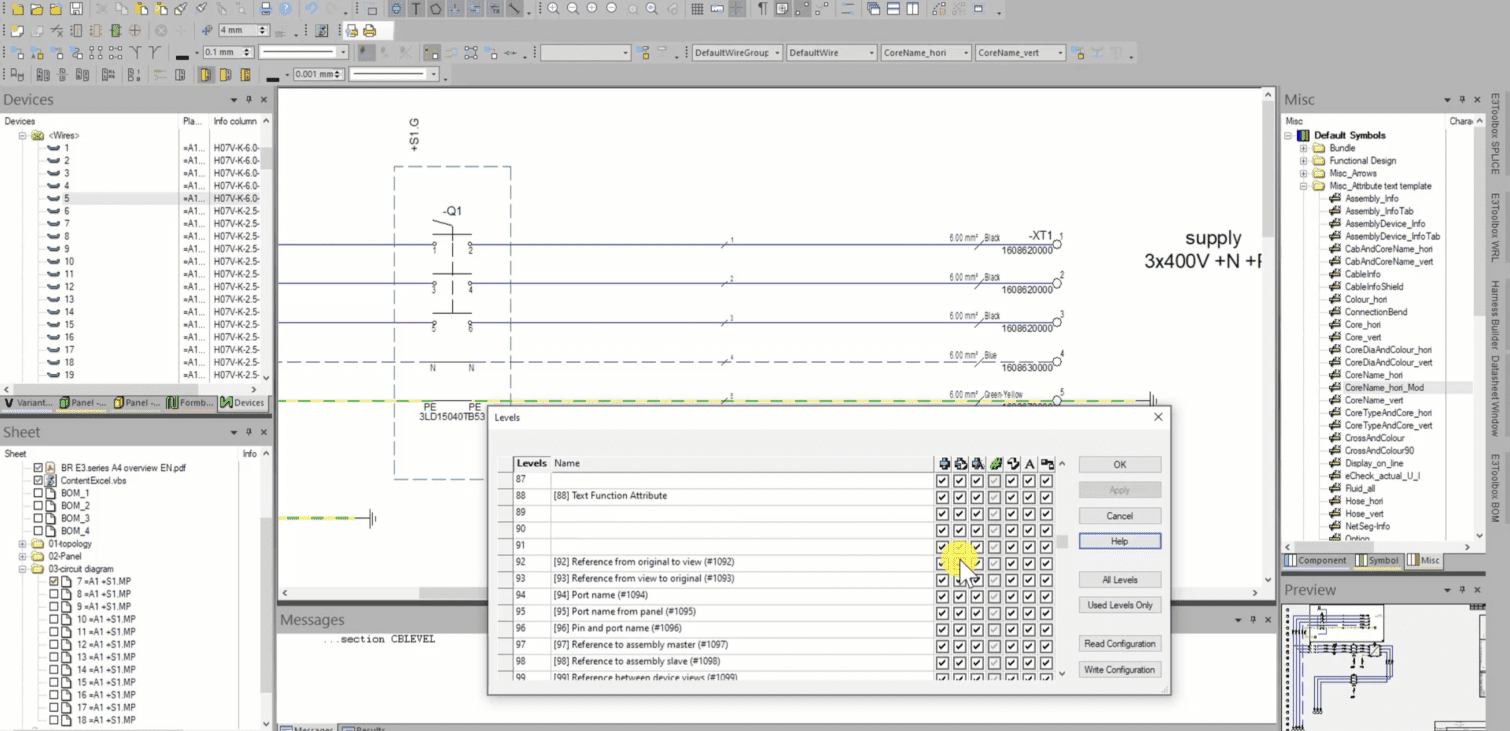Toggle first checkbox in level 97 assembly master row
The width and height of the screenshot is (1510, 731).
click(x=943, y=645)
